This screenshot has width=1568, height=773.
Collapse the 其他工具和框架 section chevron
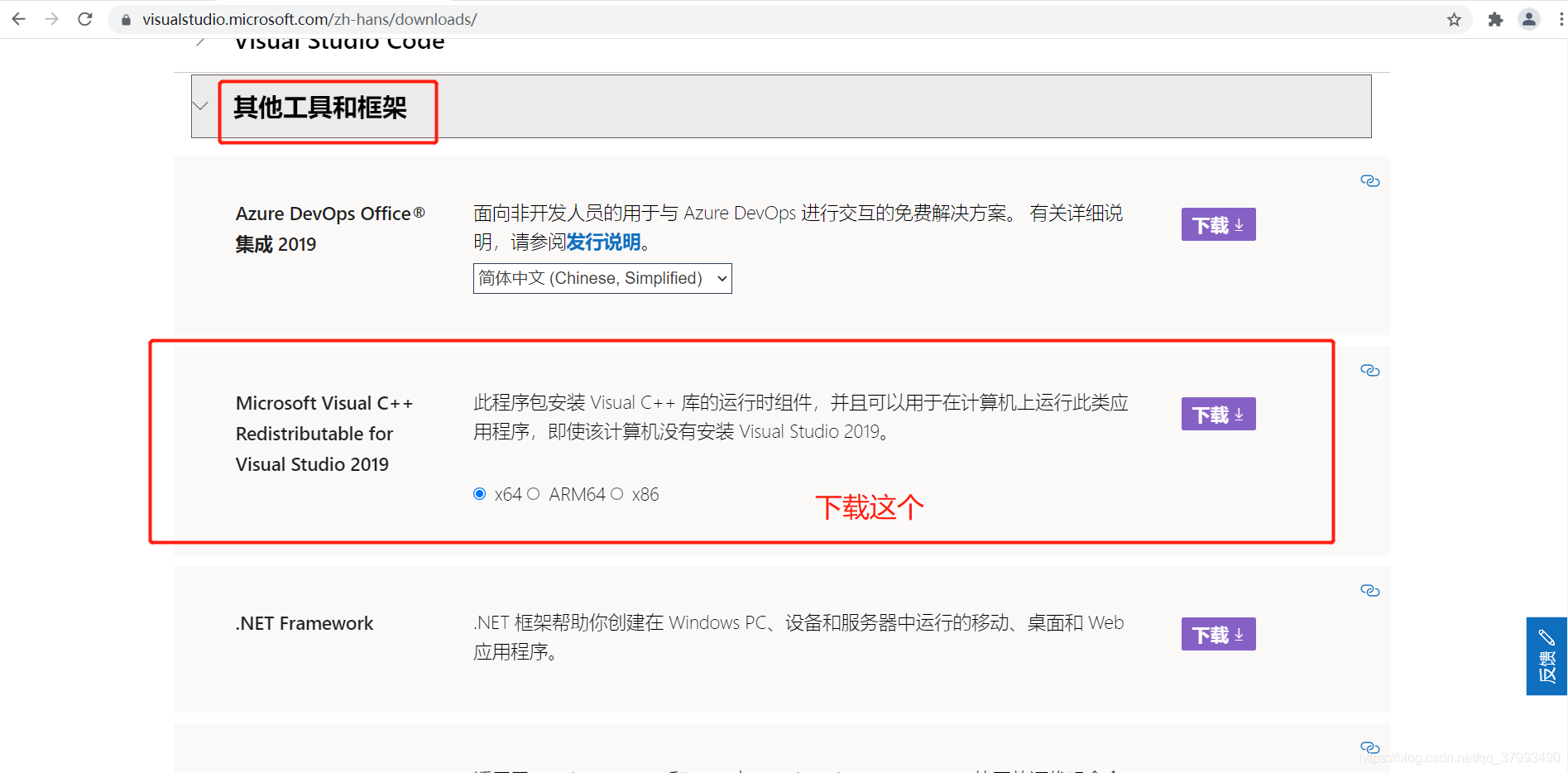(200, 106)
